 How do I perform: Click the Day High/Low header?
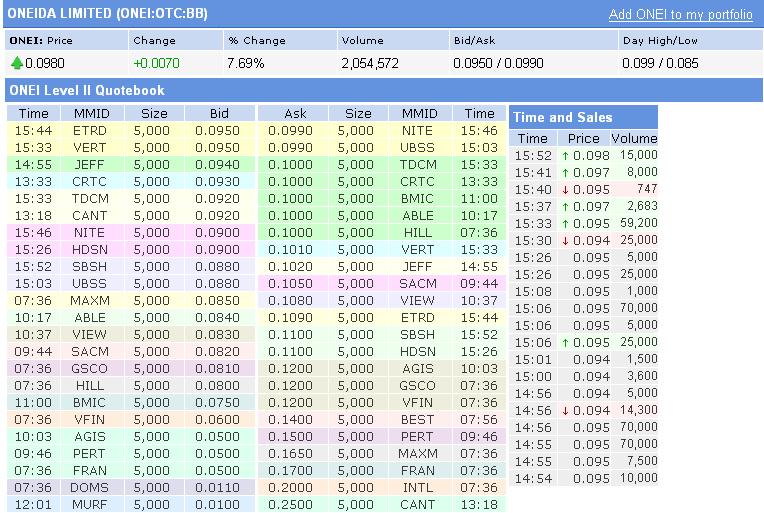click(x=660, y=41)
